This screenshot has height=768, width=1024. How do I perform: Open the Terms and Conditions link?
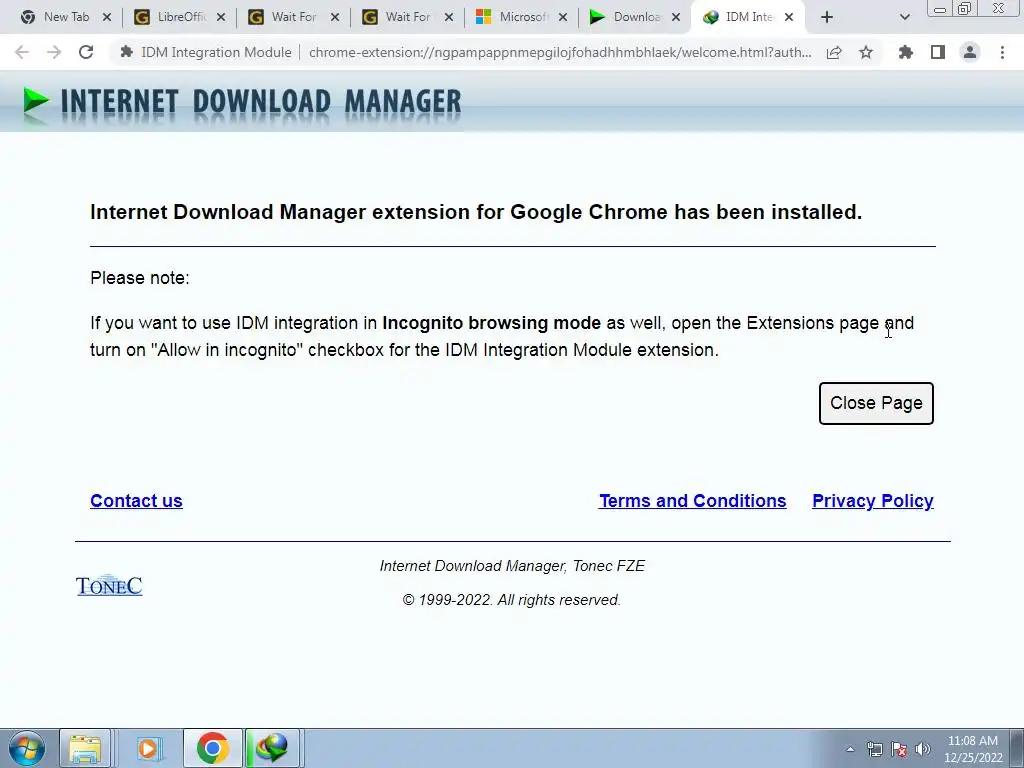[692, 501]
